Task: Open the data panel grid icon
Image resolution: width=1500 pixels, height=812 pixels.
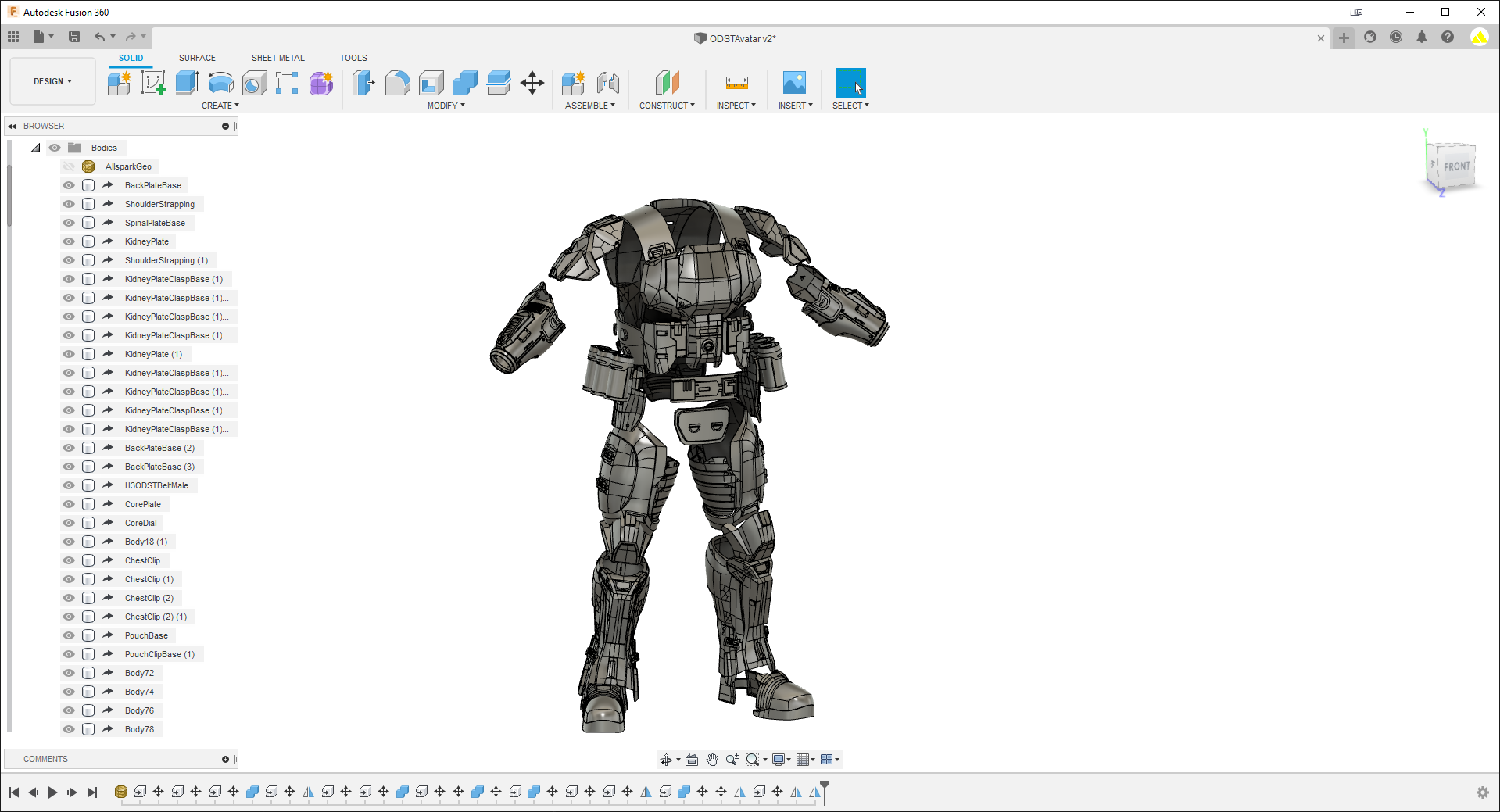Action: (13, 37)
